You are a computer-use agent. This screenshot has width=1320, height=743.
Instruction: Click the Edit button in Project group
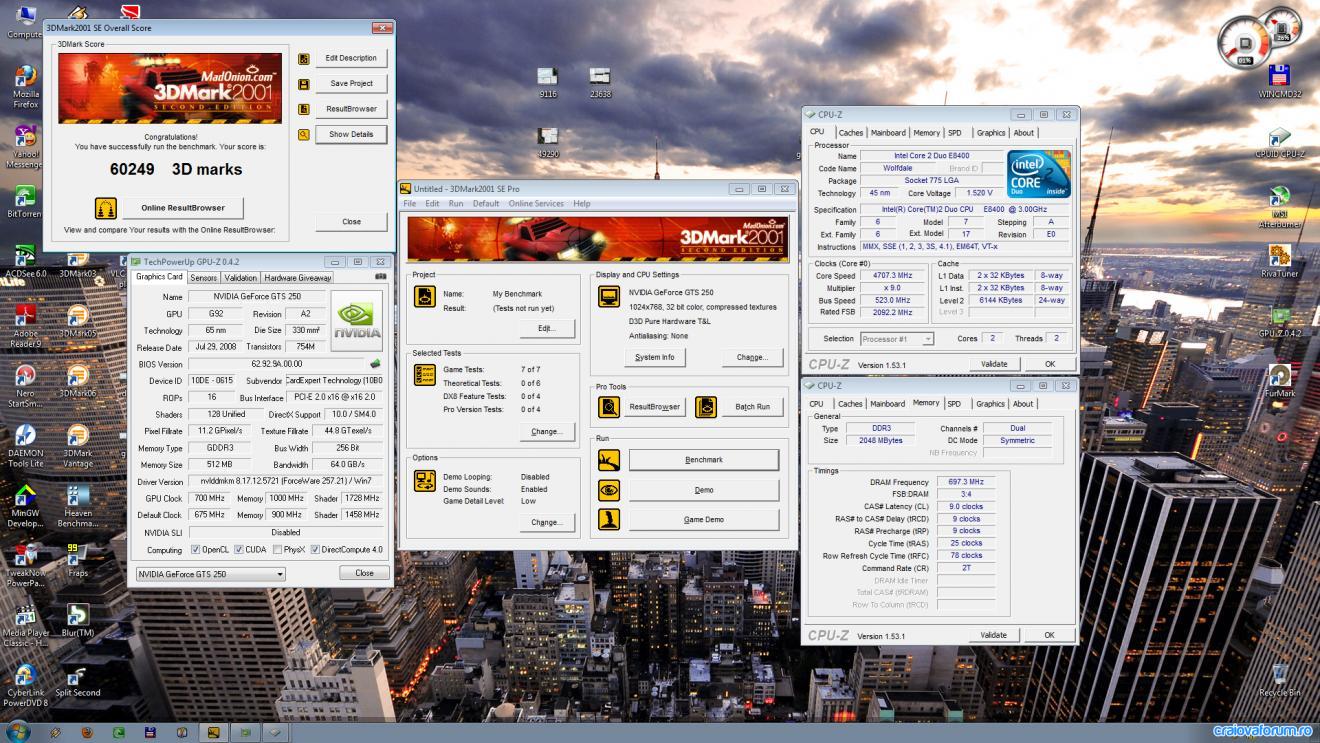click(546, 328)
